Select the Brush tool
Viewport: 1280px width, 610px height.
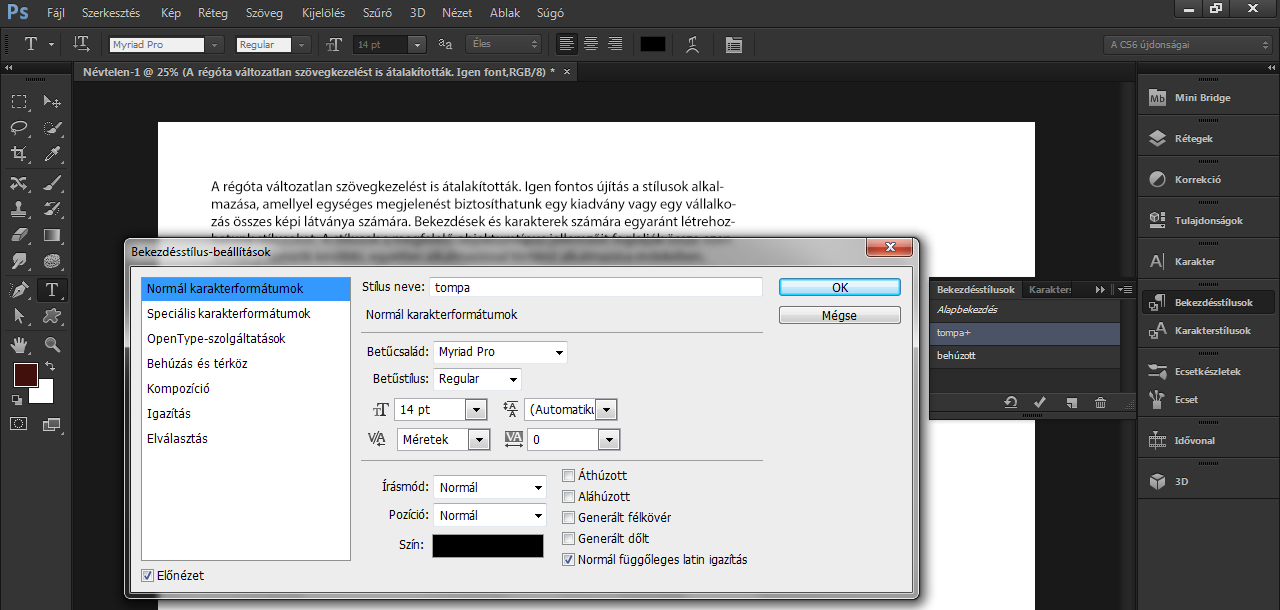coord(52,183)
